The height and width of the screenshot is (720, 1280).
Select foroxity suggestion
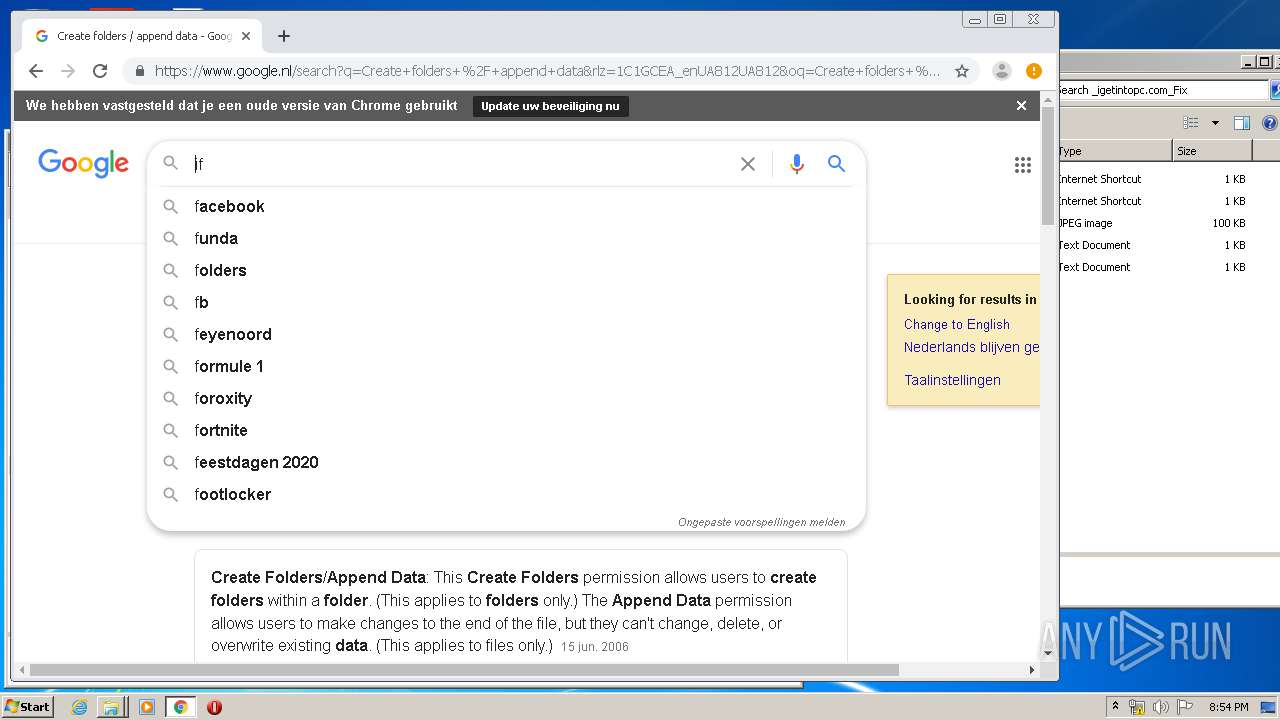(506, 398)
